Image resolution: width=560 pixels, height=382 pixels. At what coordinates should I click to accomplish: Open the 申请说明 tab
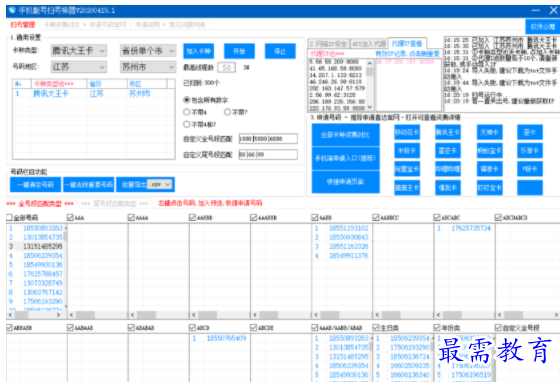pos(148,25)
